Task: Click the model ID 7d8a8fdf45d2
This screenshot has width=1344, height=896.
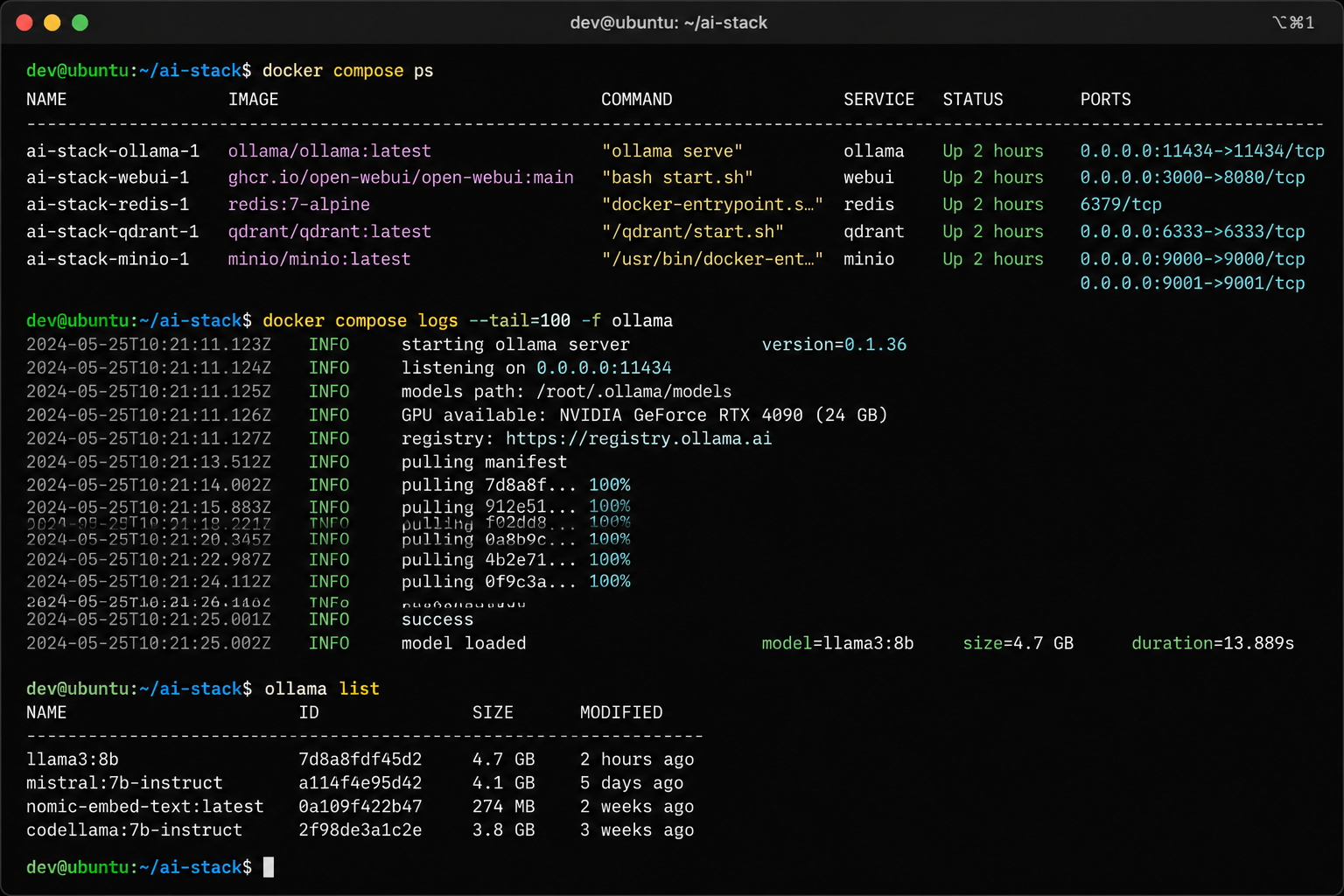Action: coord(360,759)
